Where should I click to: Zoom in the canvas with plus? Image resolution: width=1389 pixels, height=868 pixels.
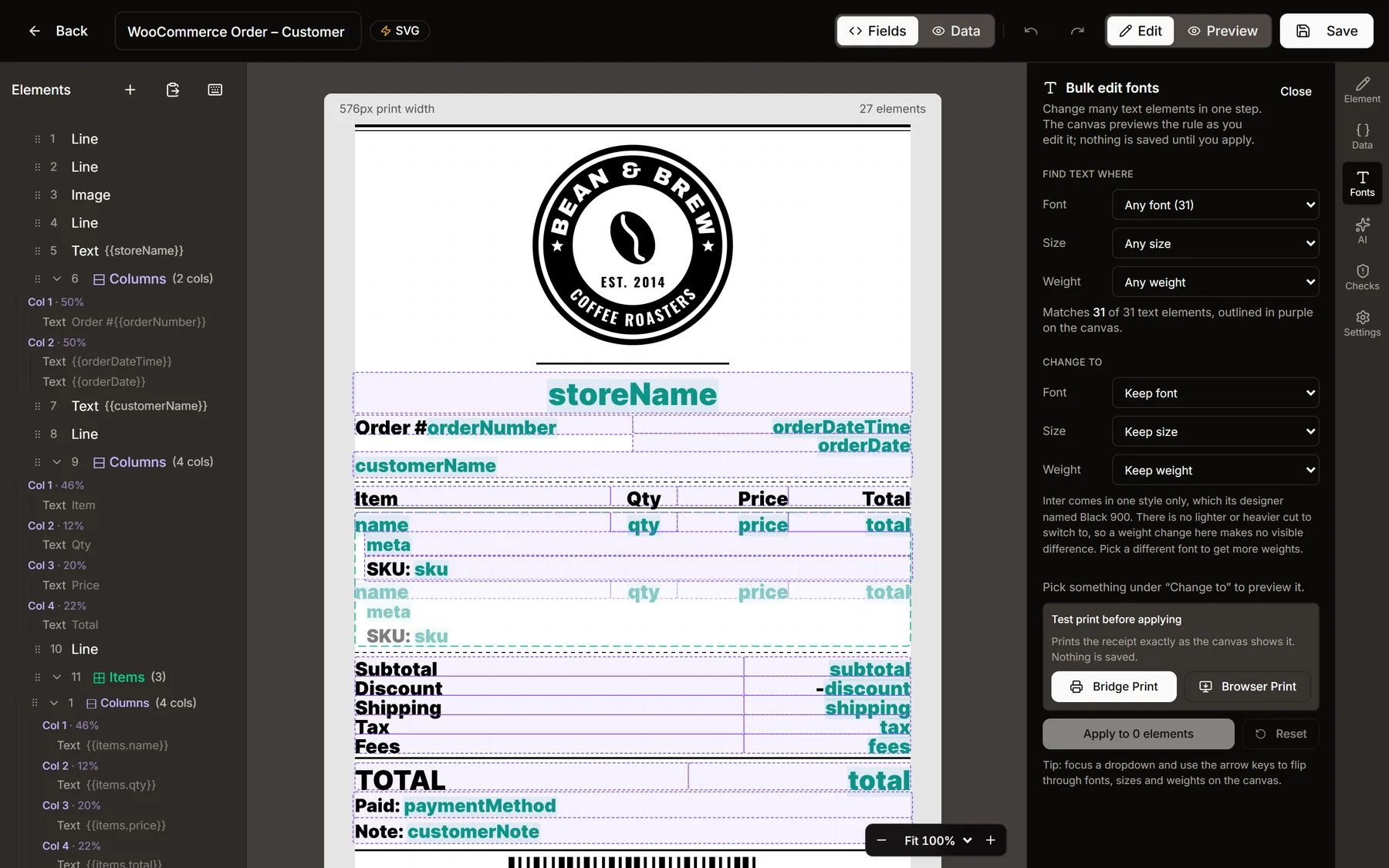coord(991,840)
